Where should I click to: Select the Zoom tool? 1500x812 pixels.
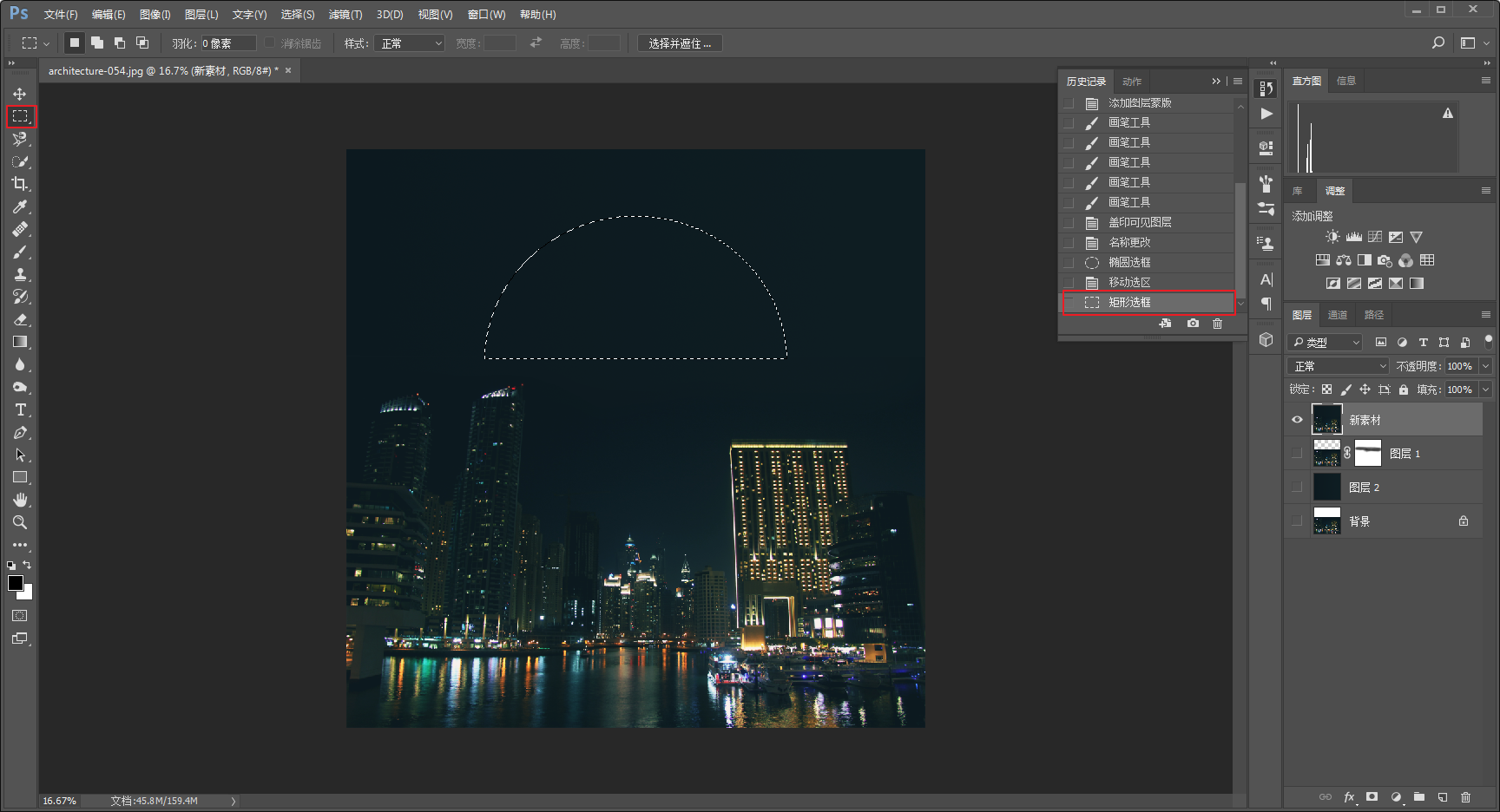[19, 522]
